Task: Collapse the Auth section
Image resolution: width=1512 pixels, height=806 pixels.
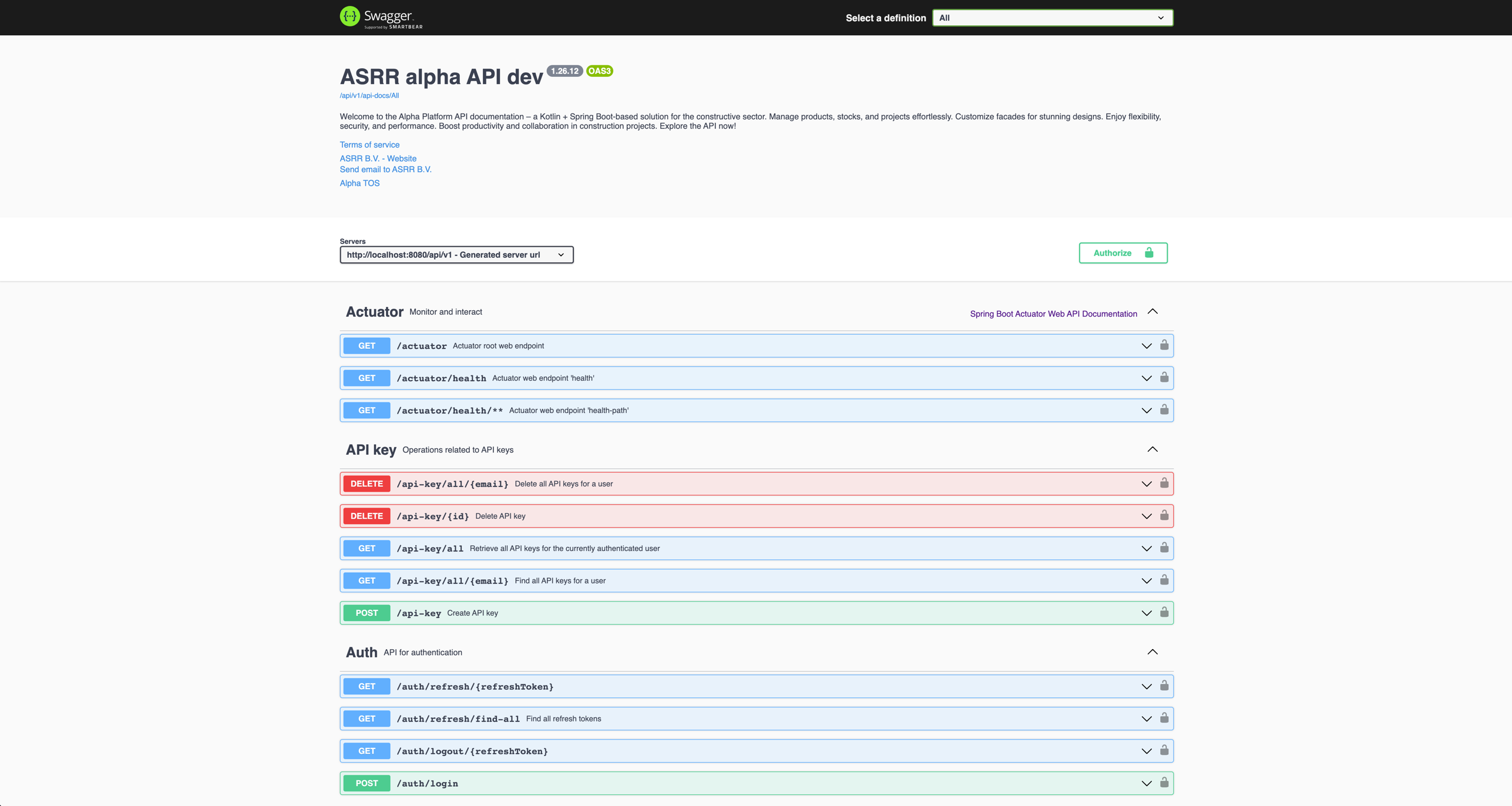Action: 1152,653
